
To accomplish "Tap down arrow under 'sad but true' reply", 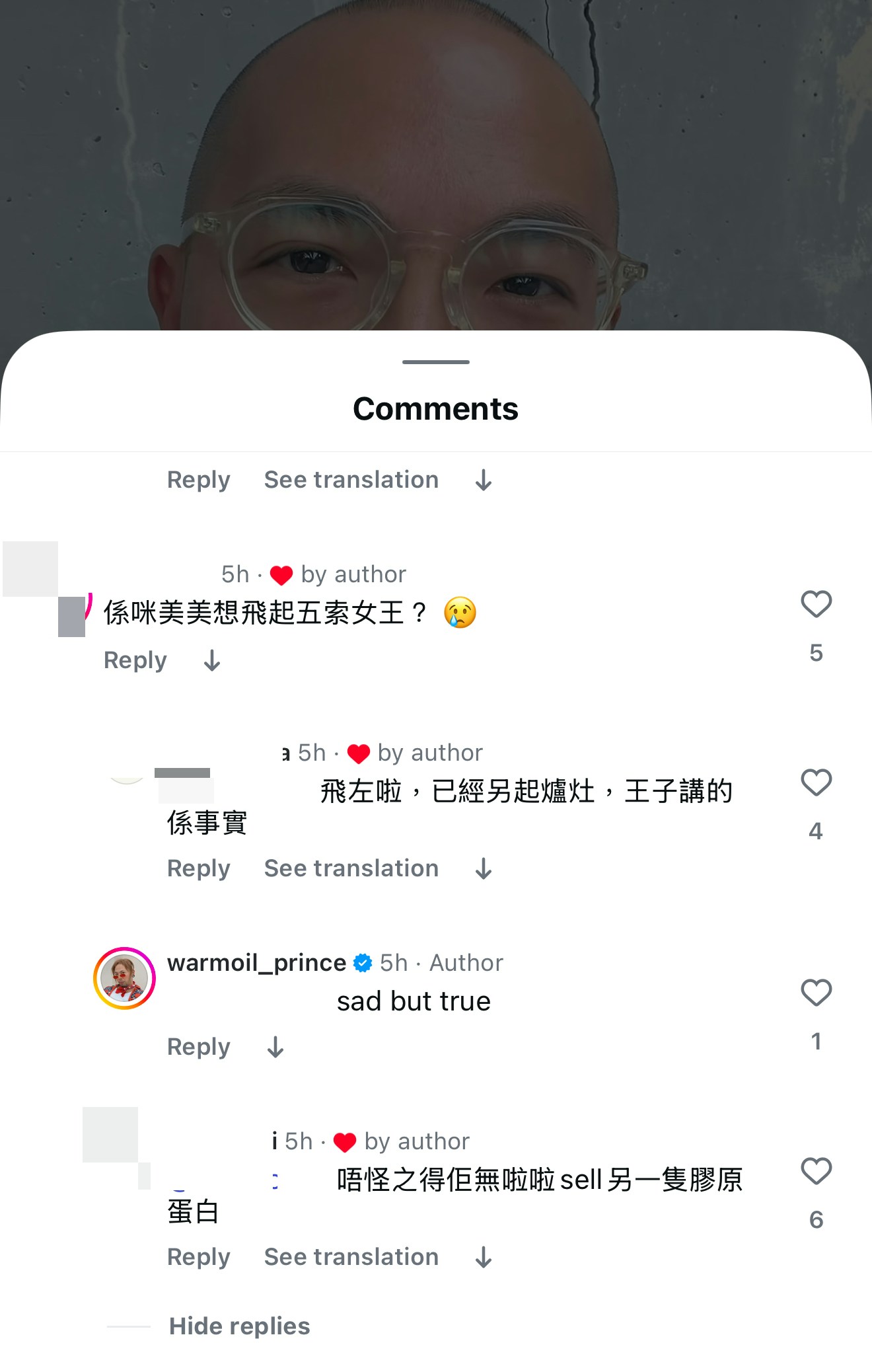I will click(275, 1047).
